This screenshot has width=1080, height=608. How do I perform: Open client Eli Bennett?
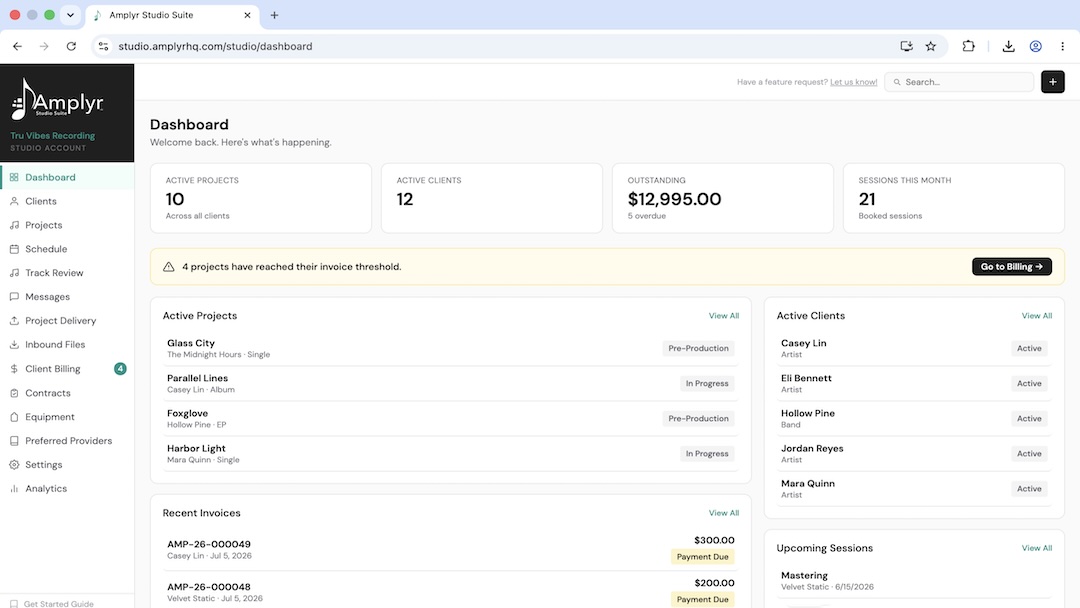[914, 383]
